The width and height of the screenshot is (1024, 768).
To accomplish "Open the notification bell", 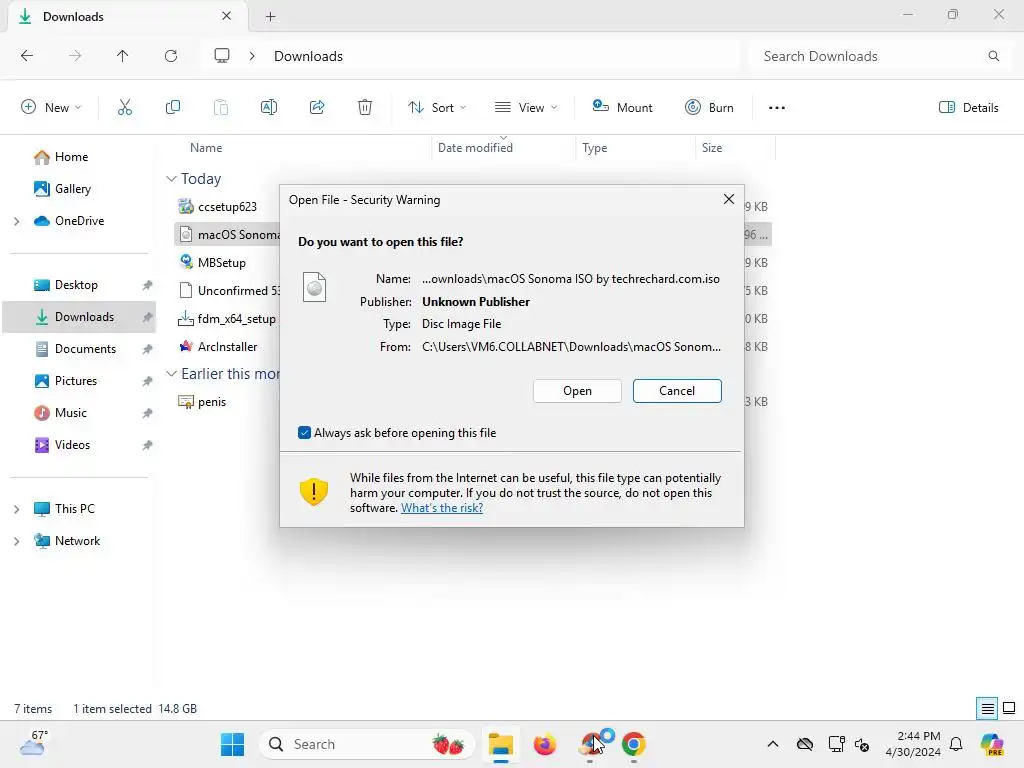I will point(956,744).
